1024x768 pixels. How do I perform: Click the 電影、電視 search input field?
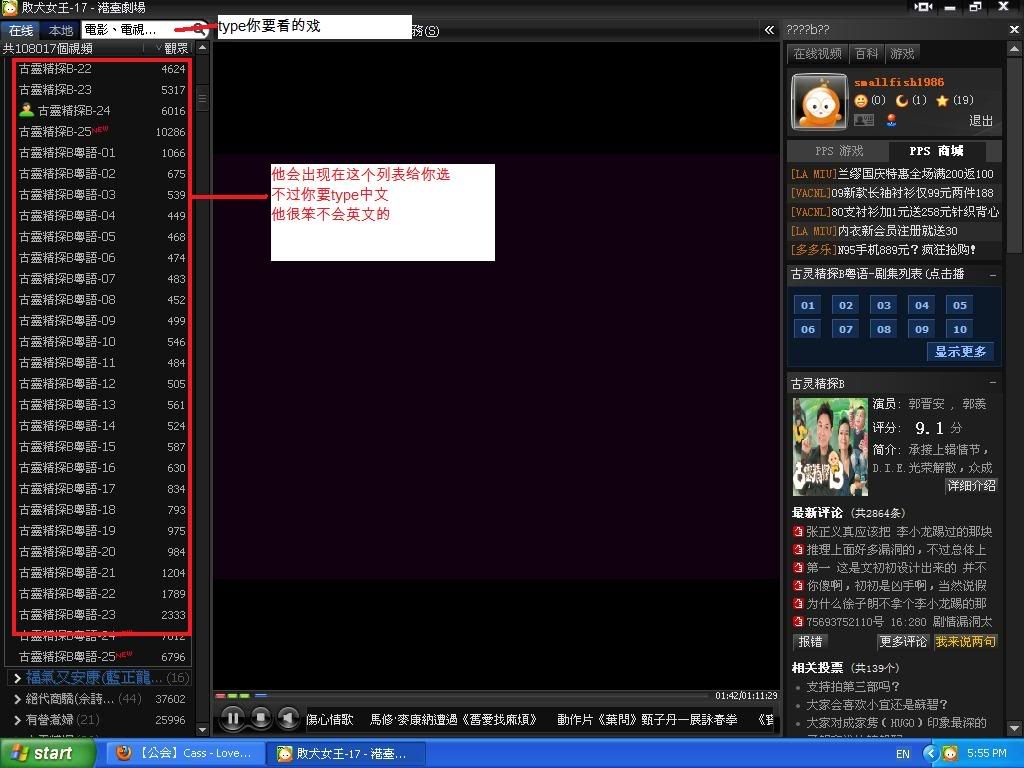click(x=136, y=30)
